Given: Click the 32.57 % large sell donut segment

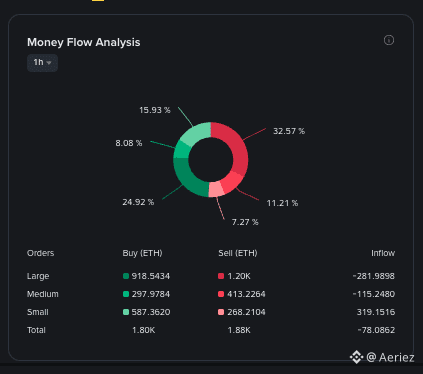Looking at the screenshot, I should (238, 148).
